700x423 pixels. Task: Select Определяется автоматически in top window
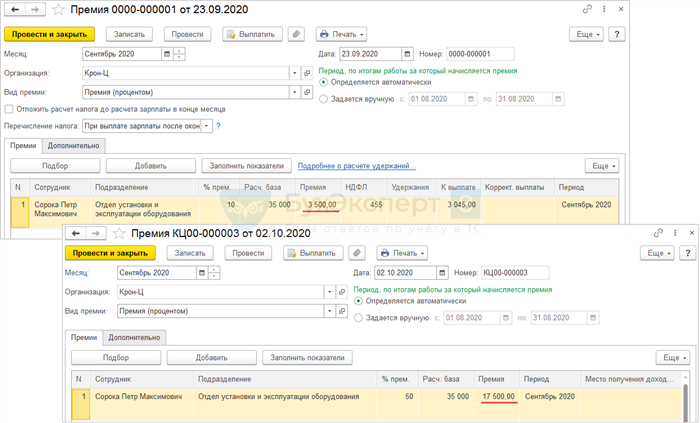324,83
